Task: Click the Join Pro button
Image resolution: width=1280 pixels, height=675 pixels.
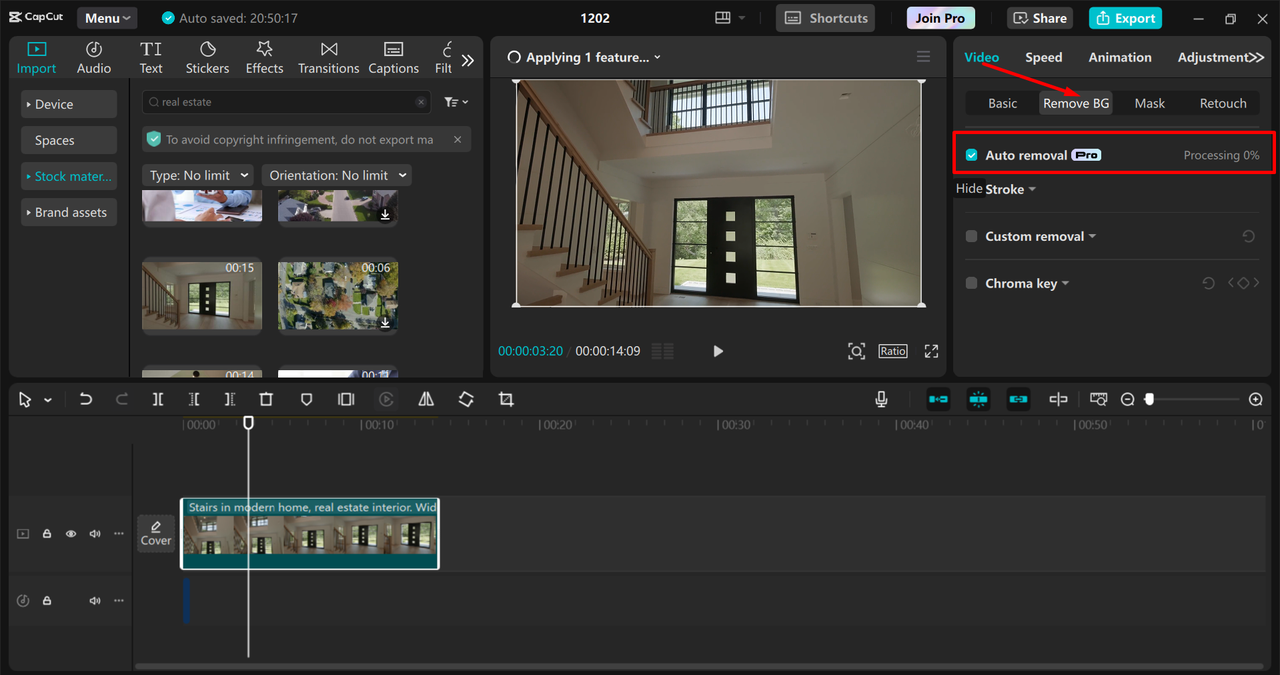Action: coord(941,18)
